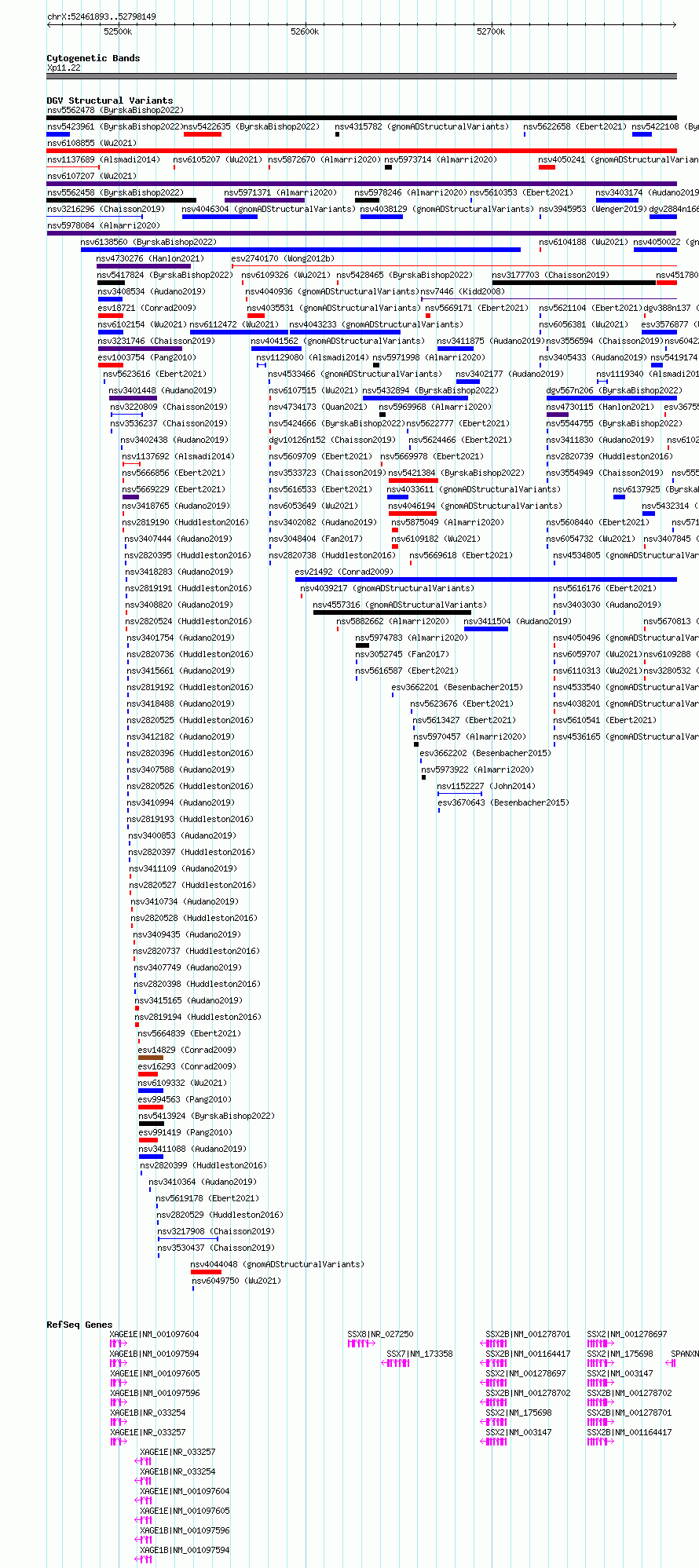Select variant nsv1137692 (Alsmadi2014)
This screenshot has height=1568, width=699.
[177, 456]
